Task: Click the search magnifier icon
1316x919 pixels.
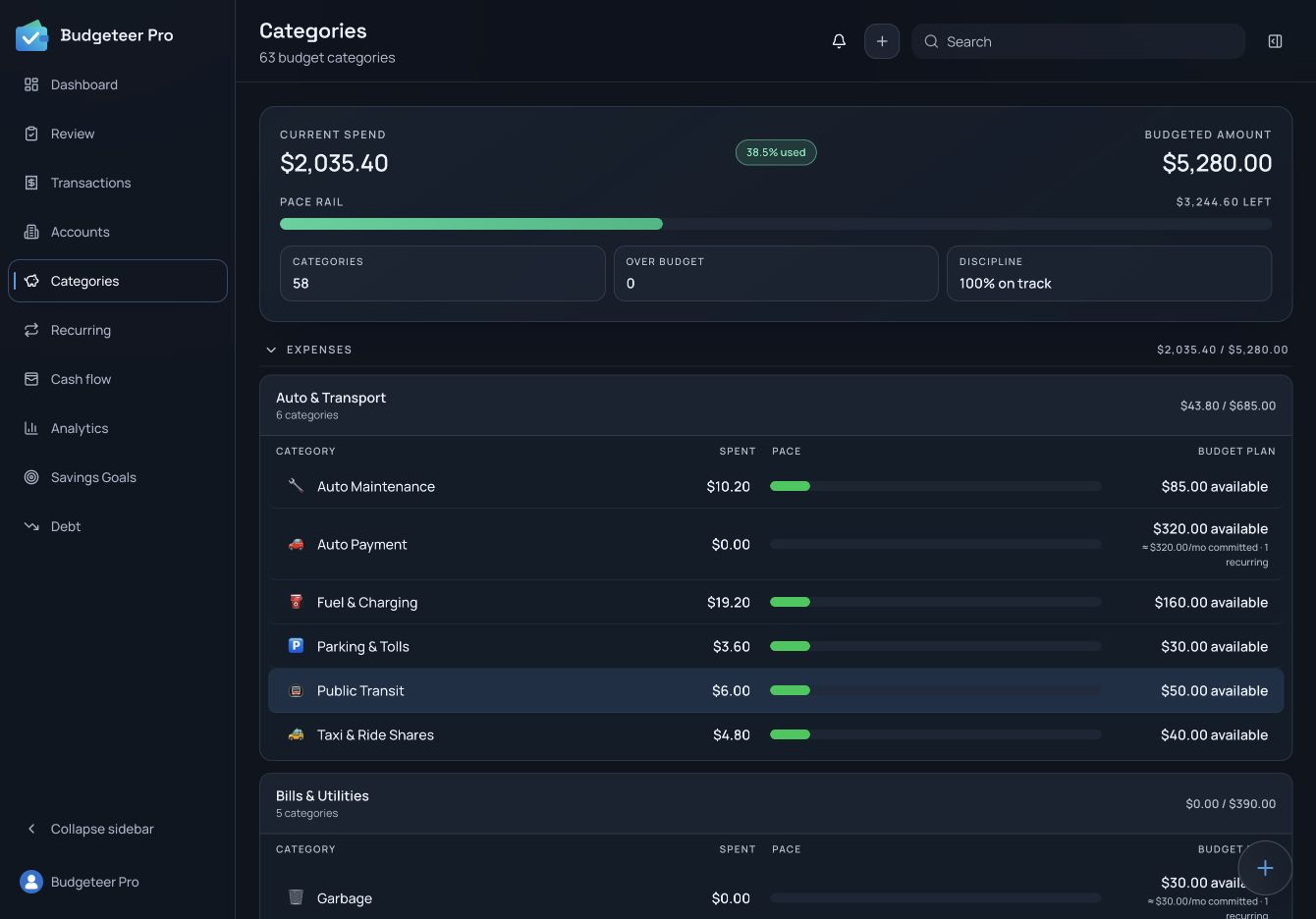Action: point(931,41)
